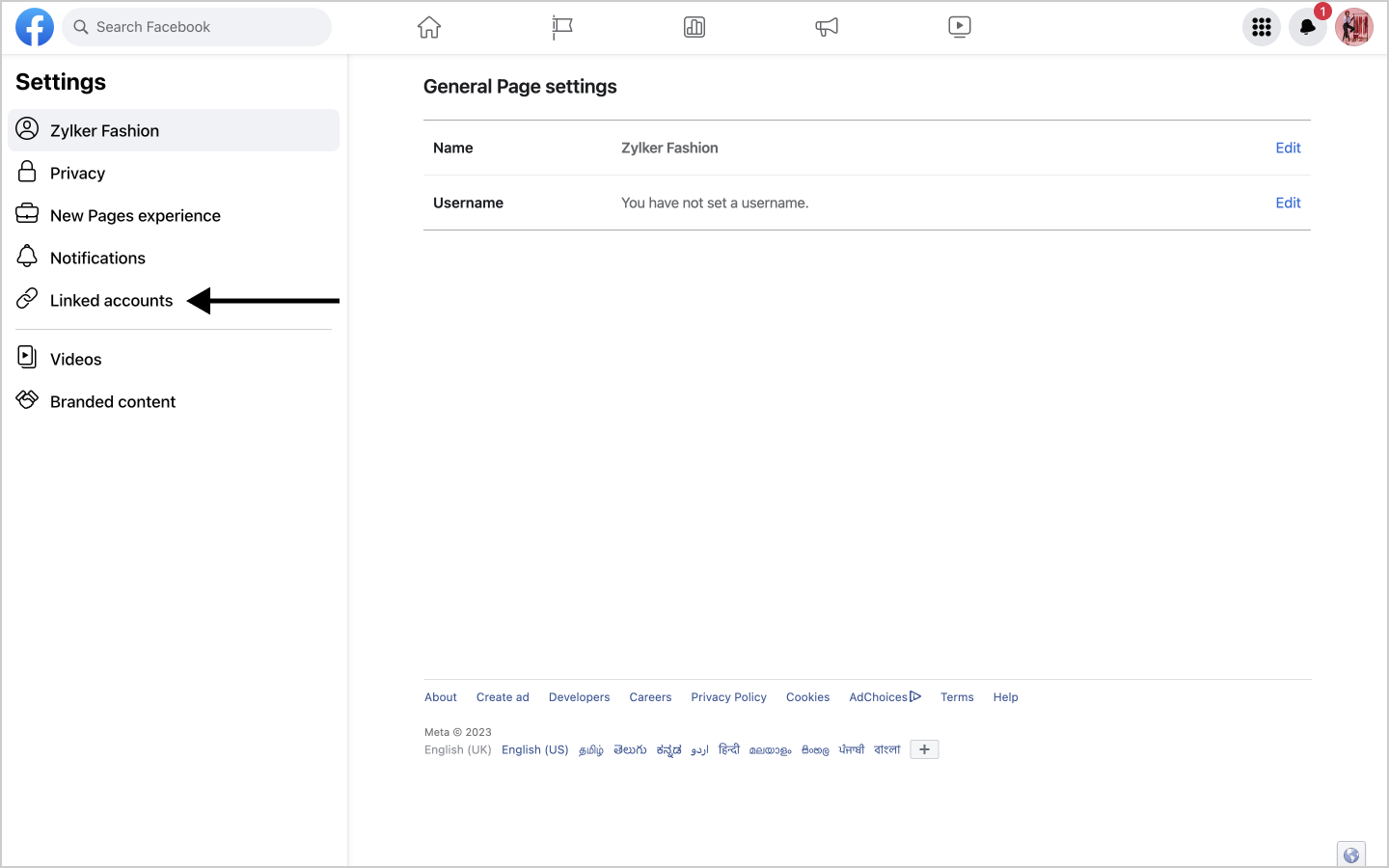Edit the page Name
The width and height of the screenshot is (1389, 868).
click(x=1288, y=148)
